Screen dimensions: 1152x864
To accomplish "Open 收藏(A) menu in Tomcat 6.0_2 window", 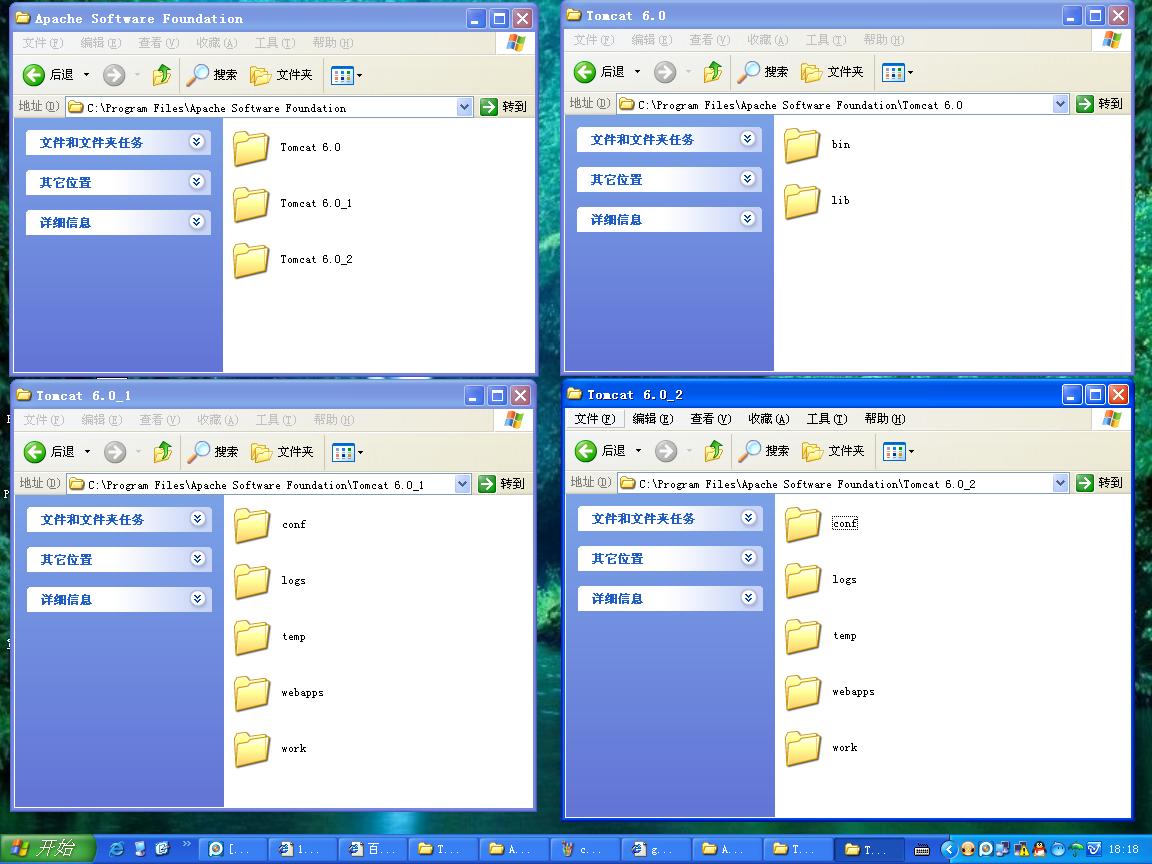I will coord(768,419).
